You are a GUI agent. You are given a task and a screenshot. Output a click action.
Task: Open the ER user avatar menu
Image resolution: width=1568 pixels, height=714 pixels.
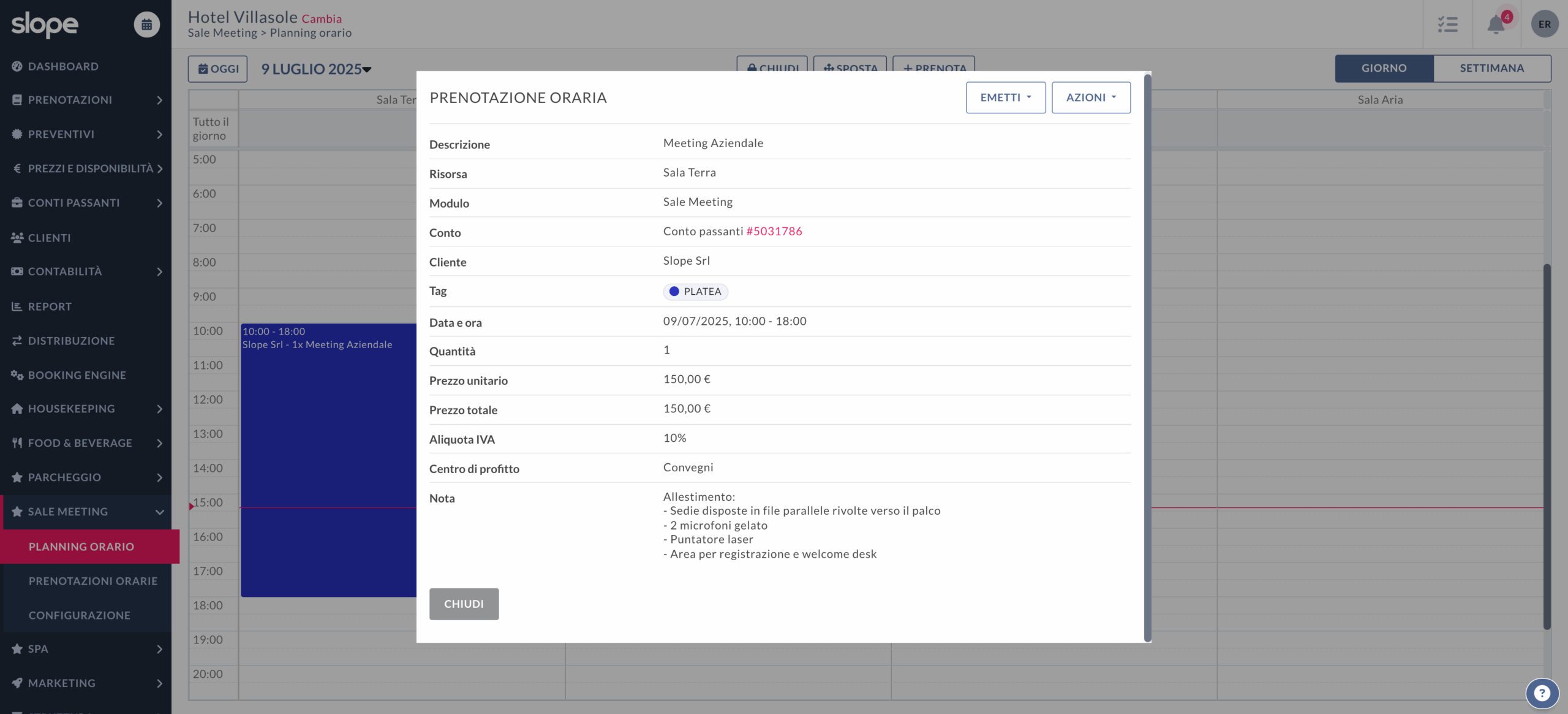point(1545,25)
